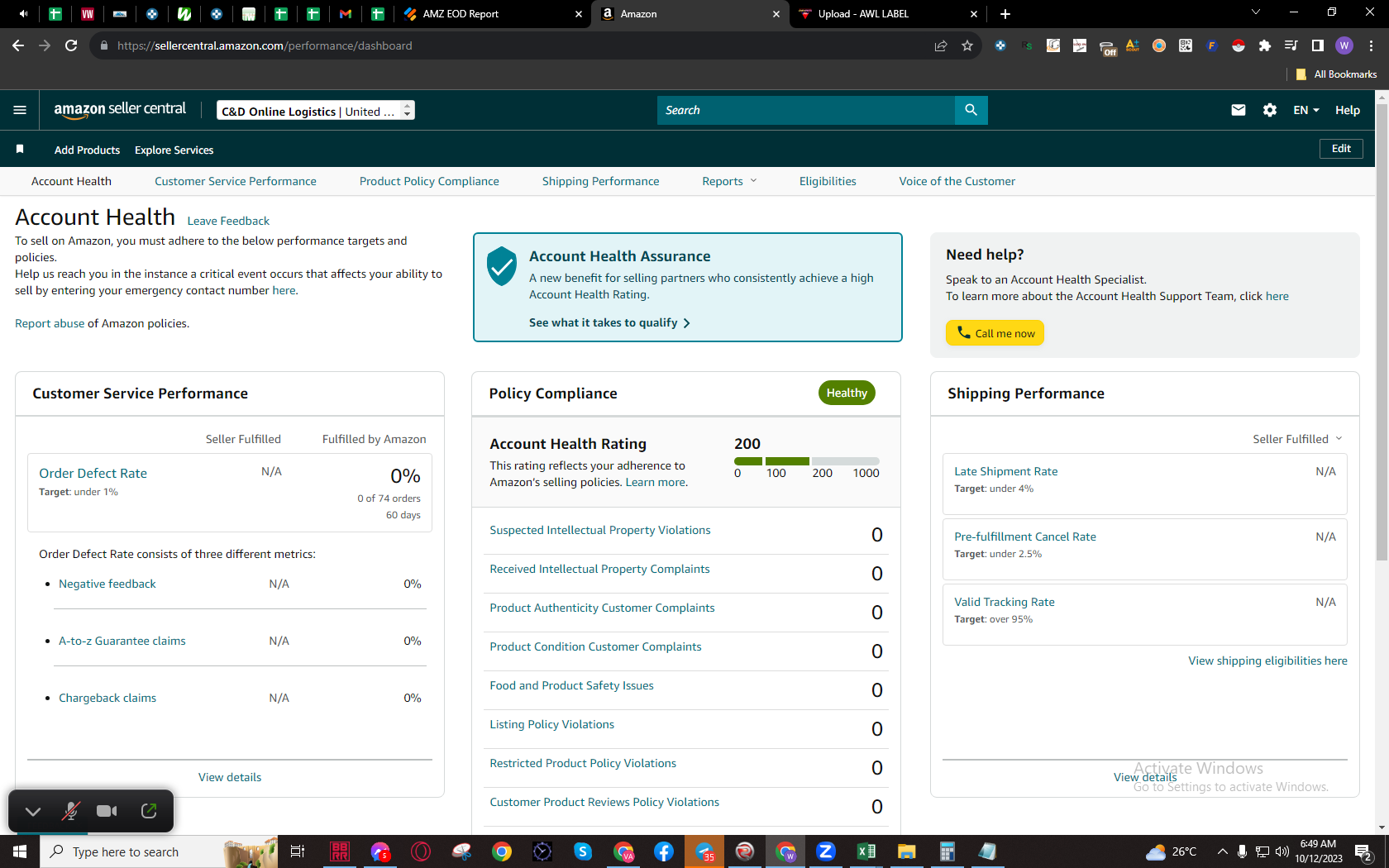The image size is (1389, 868).
Task: Expand See what it takes to qualify
Action: coord(609,322)
